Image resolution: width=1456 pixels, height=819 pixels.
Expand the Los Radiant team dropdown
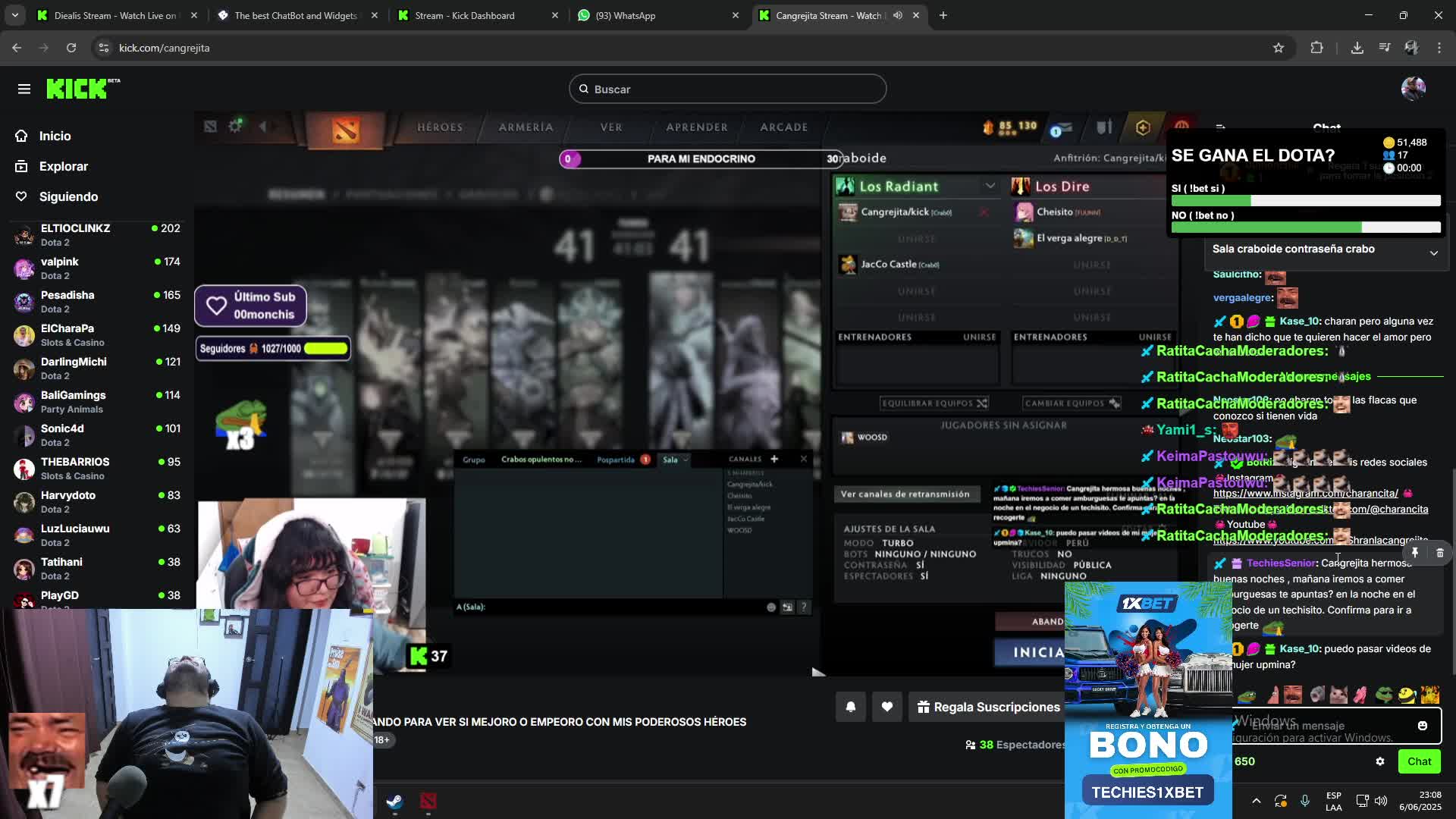pos(990,186)
